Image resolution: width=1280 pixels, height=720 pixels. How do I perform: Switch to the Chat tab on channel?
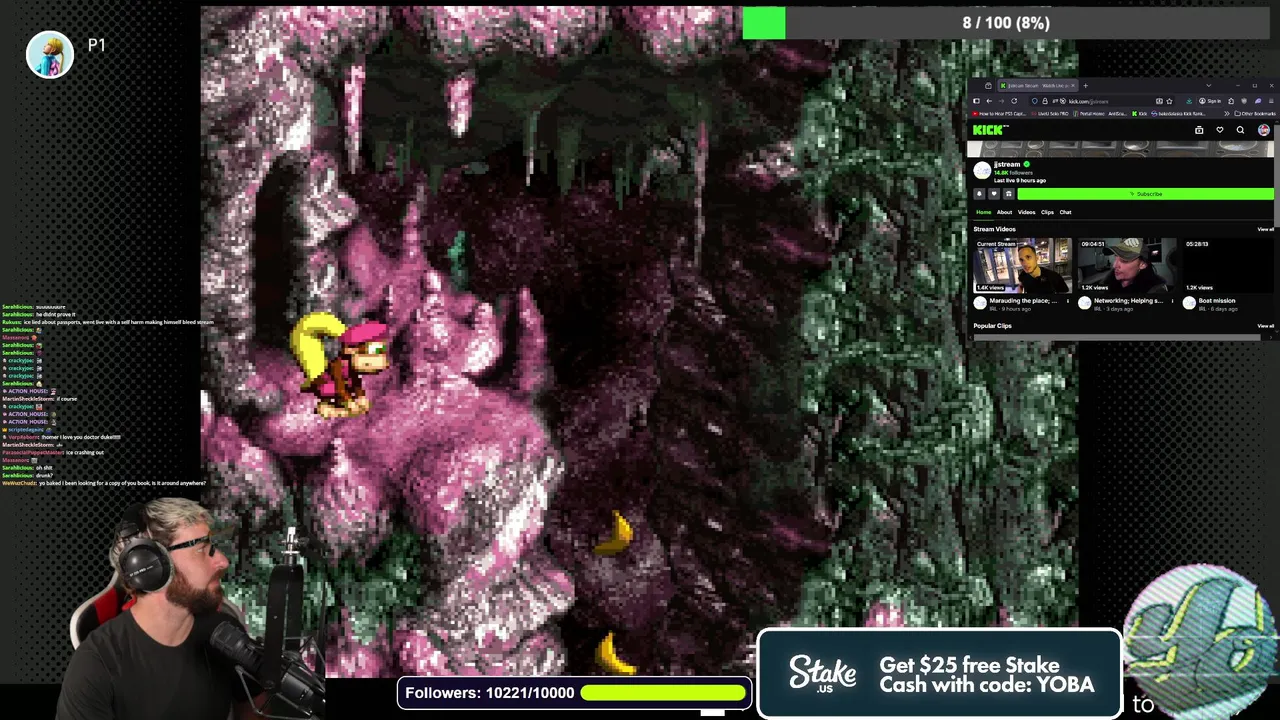(x=1065, y=212)
